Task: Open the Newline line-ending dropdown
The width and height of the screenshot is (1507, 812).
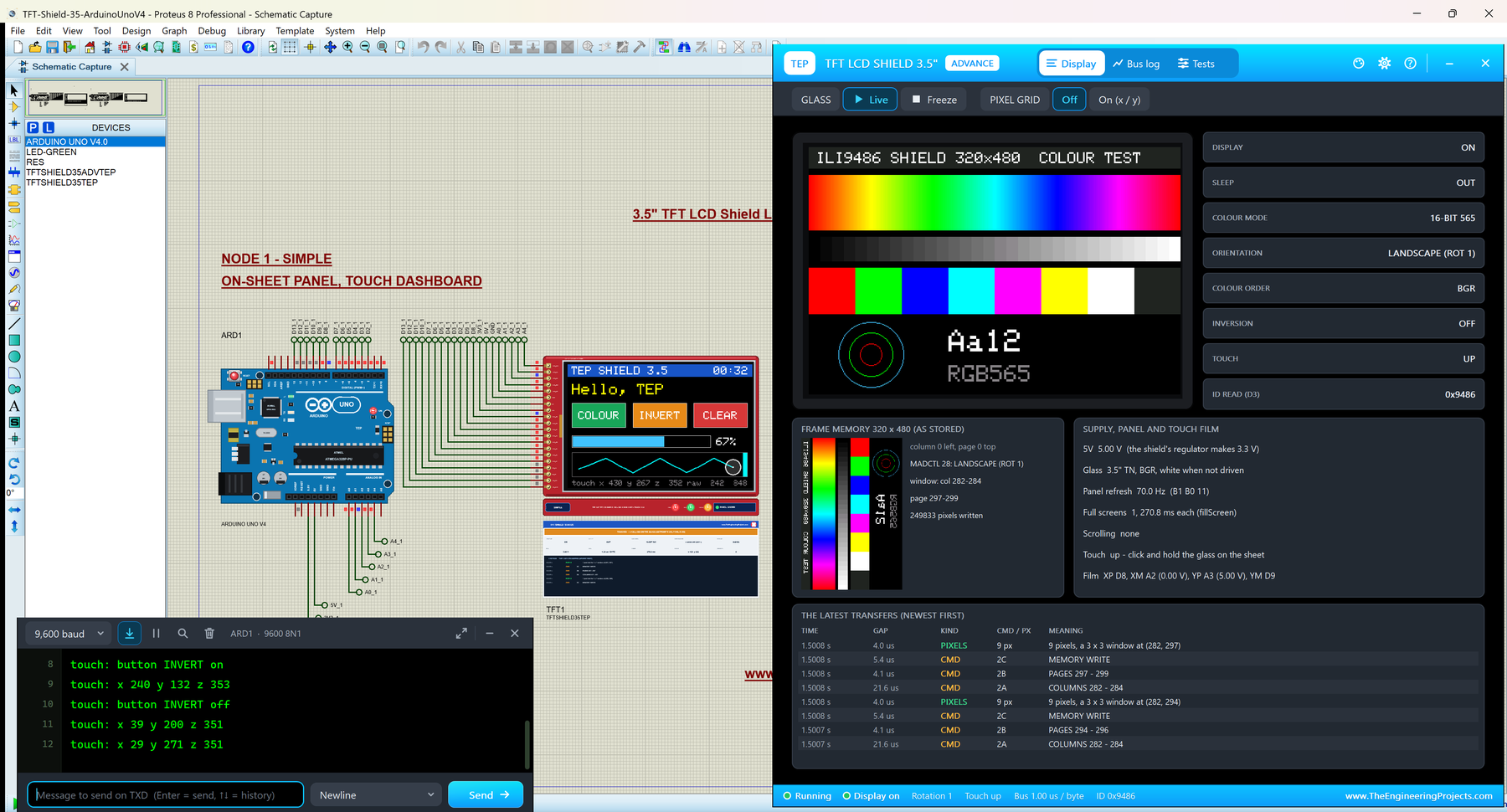Action: click(x=377, y=794)
